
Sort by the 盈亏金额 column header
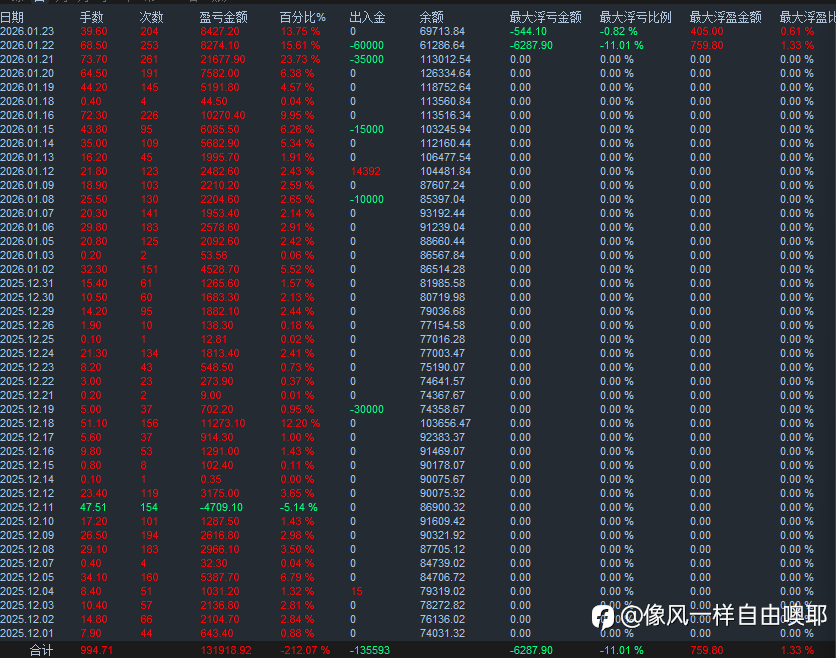pyautogui.click(x=223, y=18)
